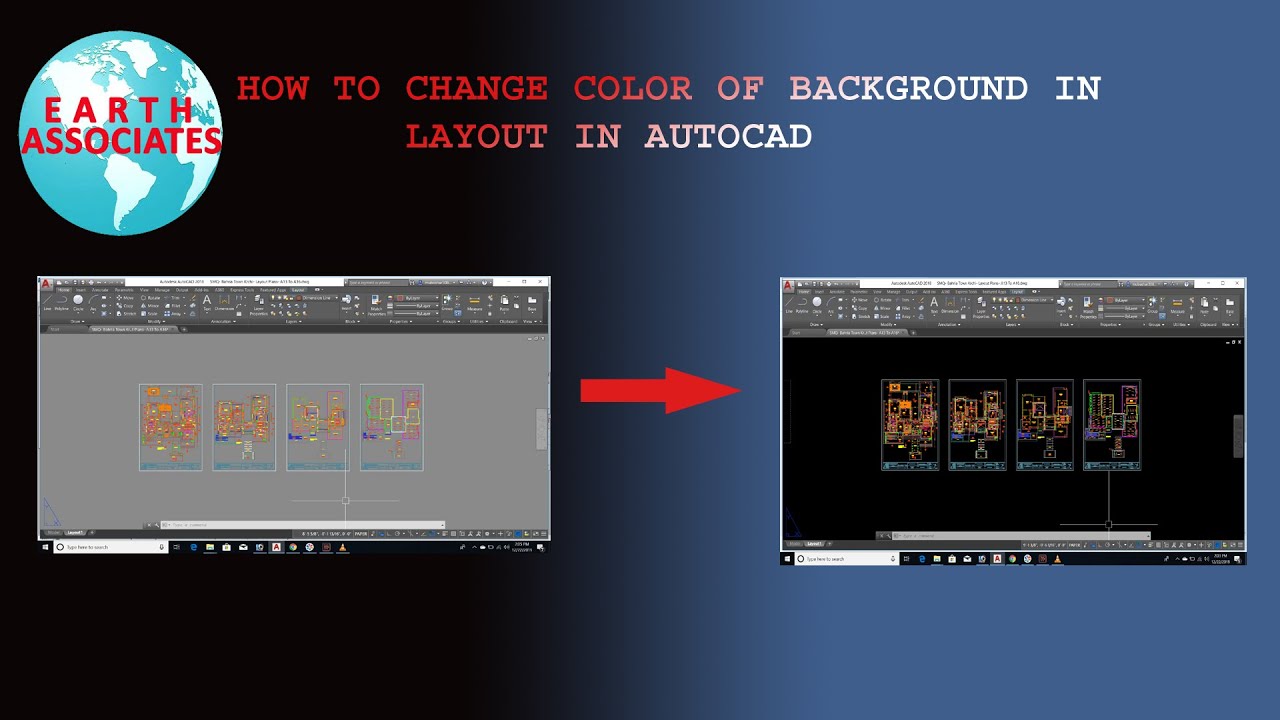1280x720 pixels.
Task: Select the Line tool in black-background AutoCAD window
Action: pyautogui.click(x=789, y=306)
